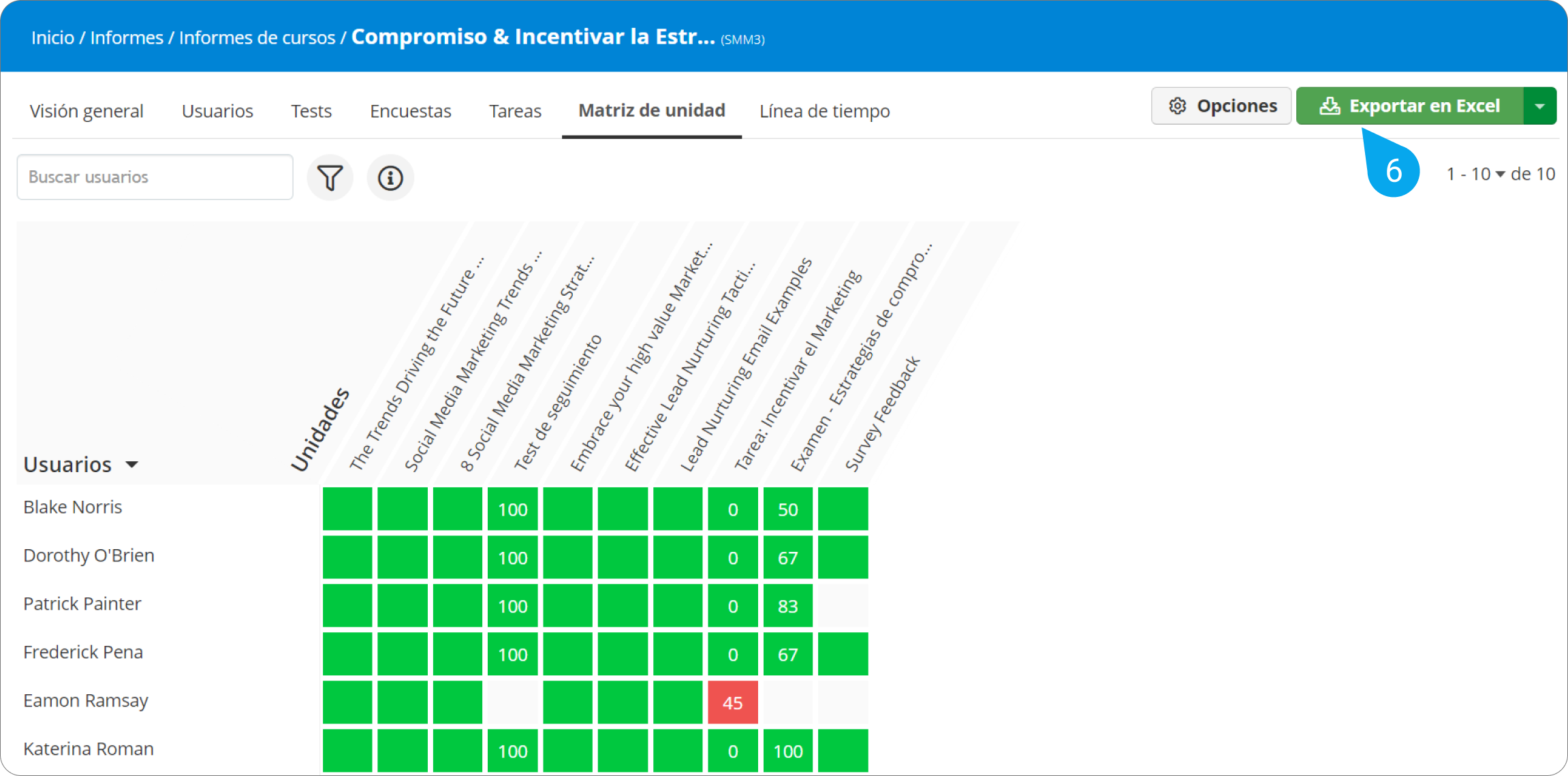Open Informes de cursos breadcrumb link
The height and width of the screenshot is (776, 1568).
click(x=257, y=37)
